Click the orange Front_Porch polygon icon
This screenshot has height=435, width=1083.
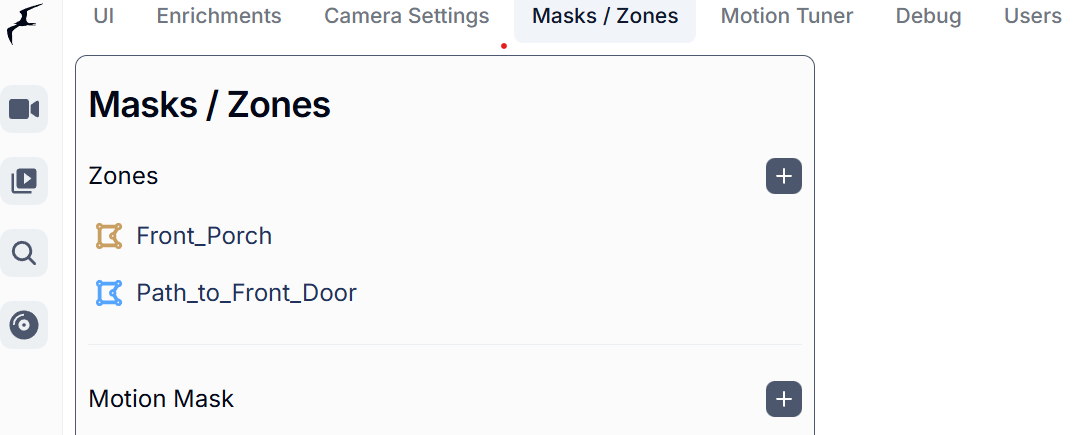[108, 236]
